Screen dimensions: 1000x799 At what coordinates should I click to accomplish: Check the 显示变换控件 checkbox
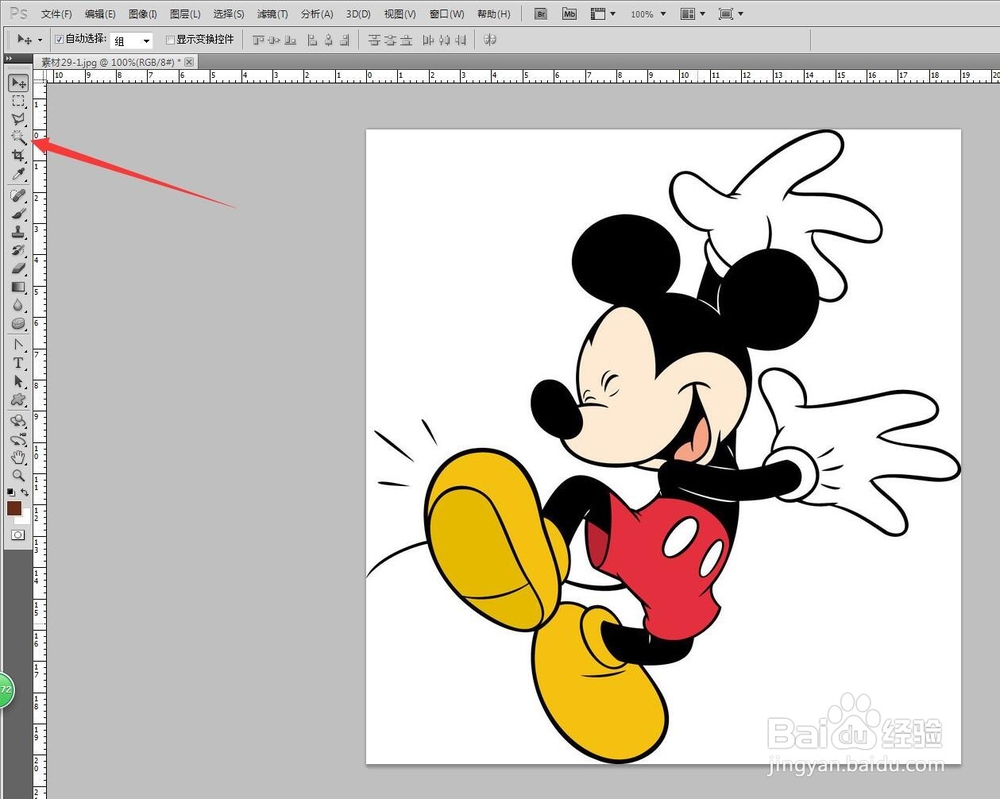(170, 40)
